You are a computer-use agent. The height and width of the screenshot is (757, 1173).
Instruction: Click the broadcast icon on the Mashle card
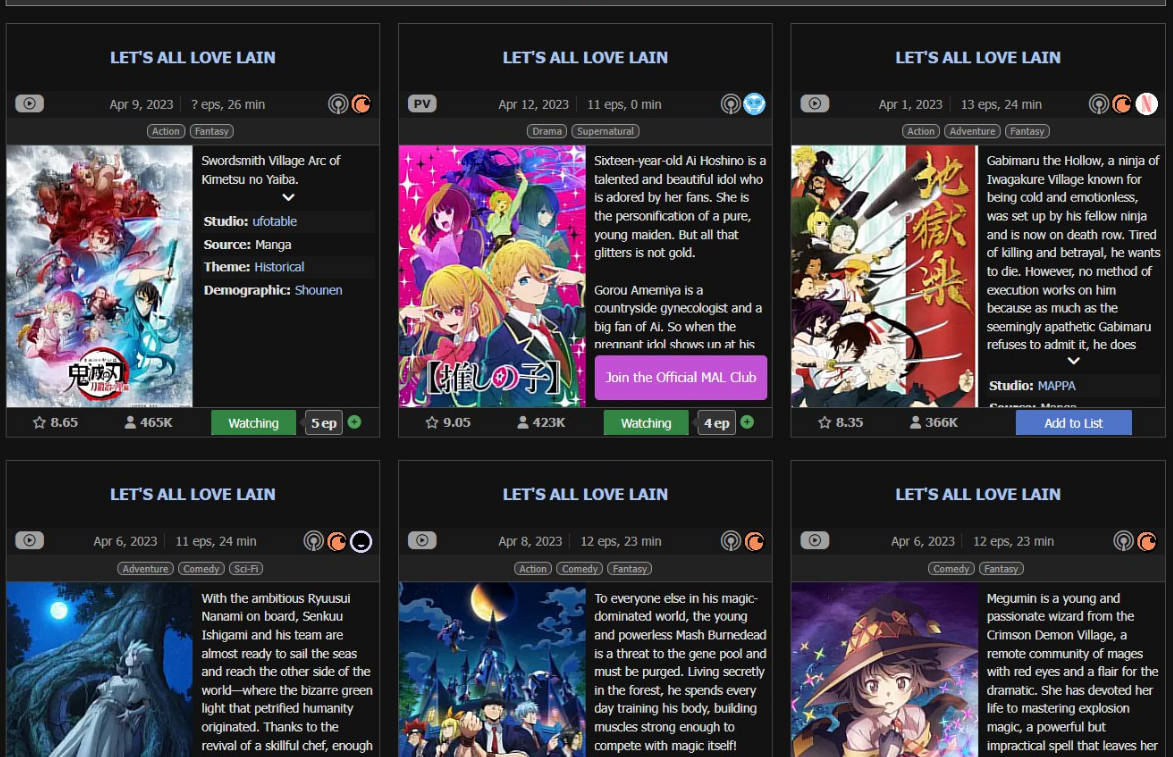(731, 540)
